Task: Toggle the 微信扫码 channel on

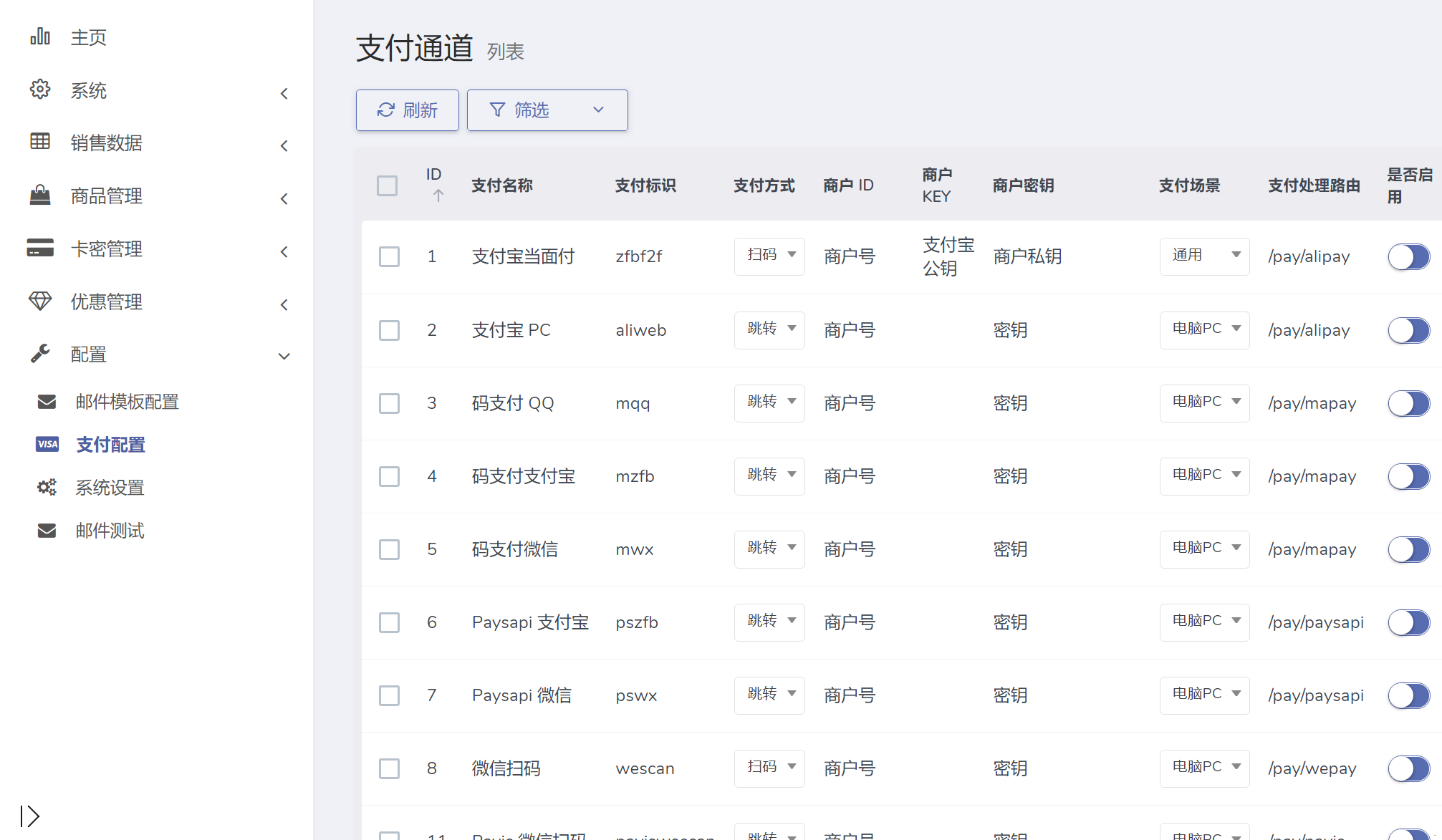Action: (x=1408, y=768)
